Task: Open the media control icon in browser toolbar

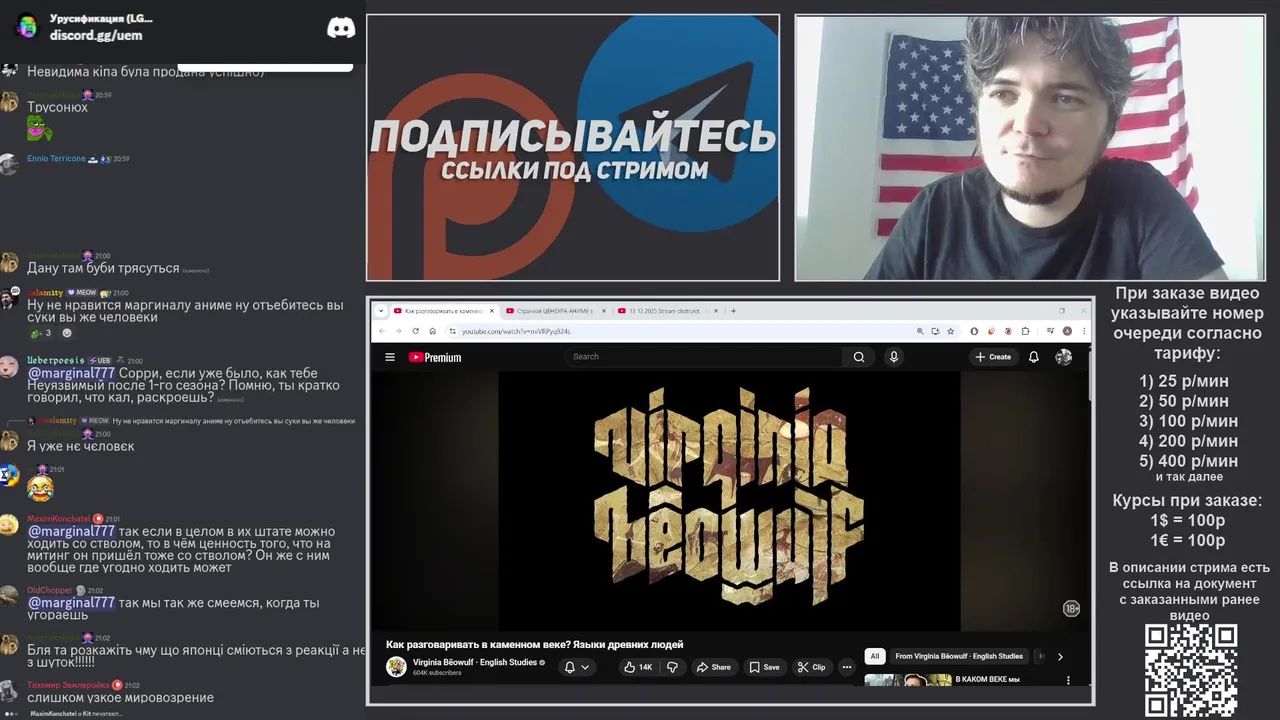Action: 1050,331
